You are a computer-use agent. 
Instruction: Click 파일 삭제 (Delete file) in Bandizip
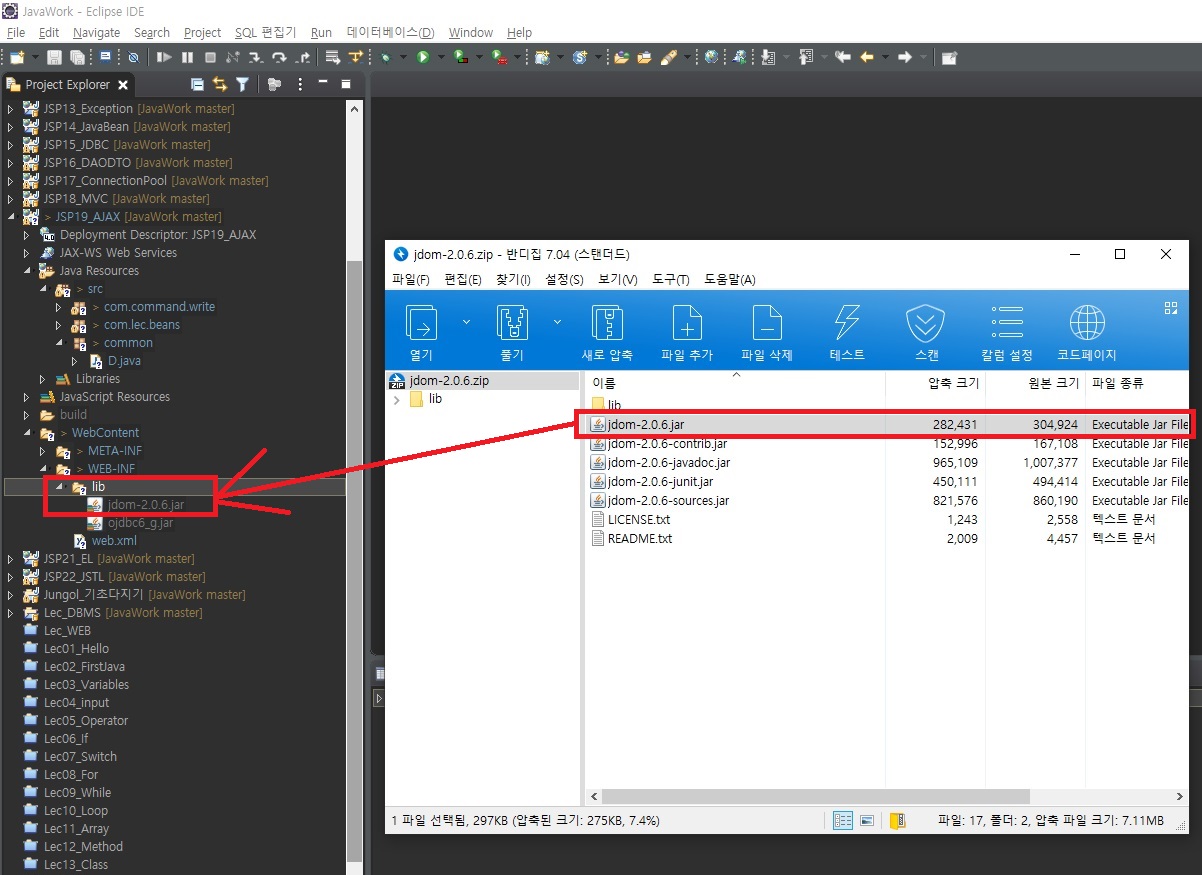pyautogui.click(x=767, y=332)
